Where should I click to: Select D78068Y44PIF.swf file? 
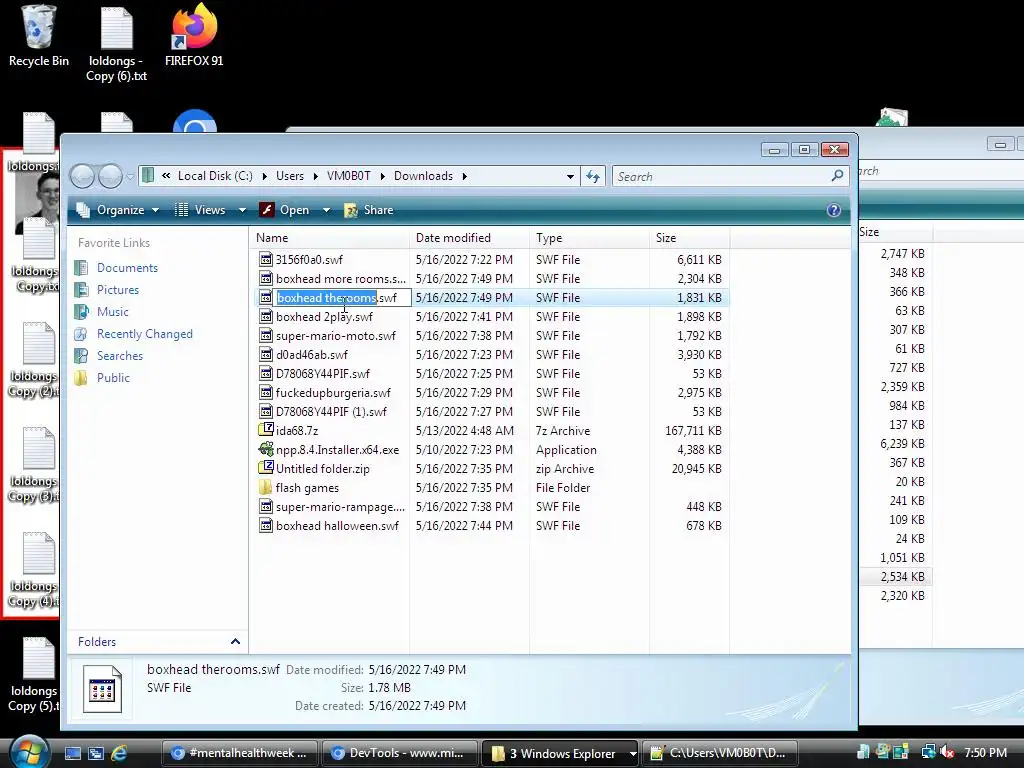[323, 374]
